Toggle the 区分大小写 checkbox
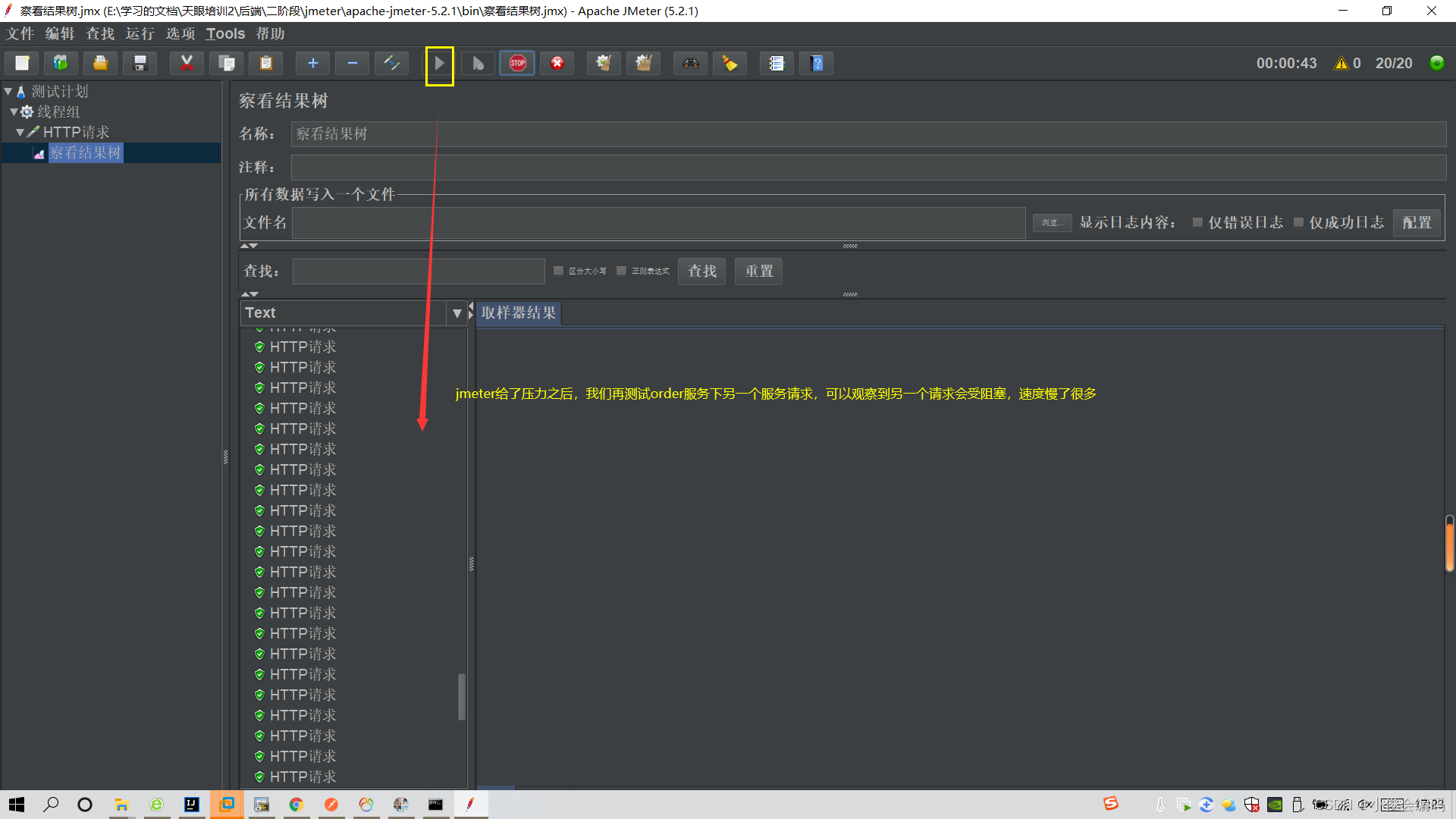 pos(559,271)
